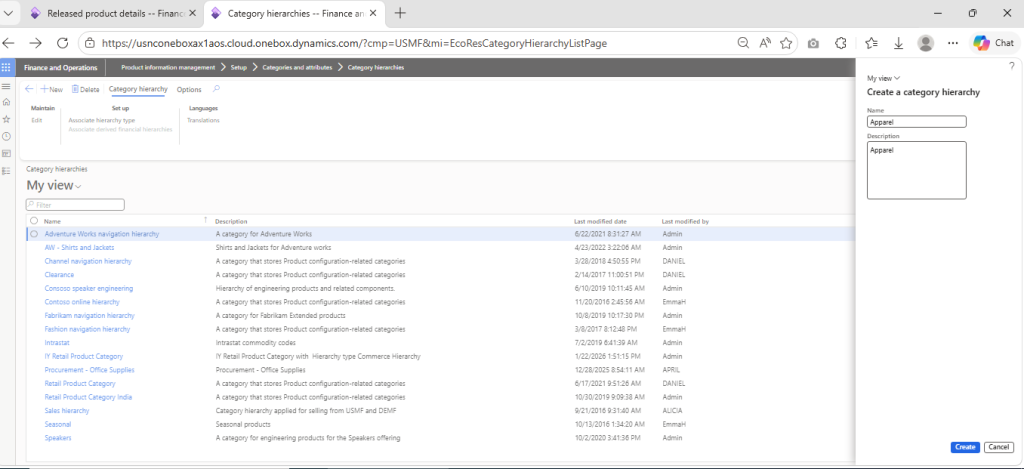Open Workspaces icon in left sidebar
The width and height of the screenshot is (1024, 469).
pos(7,153)
